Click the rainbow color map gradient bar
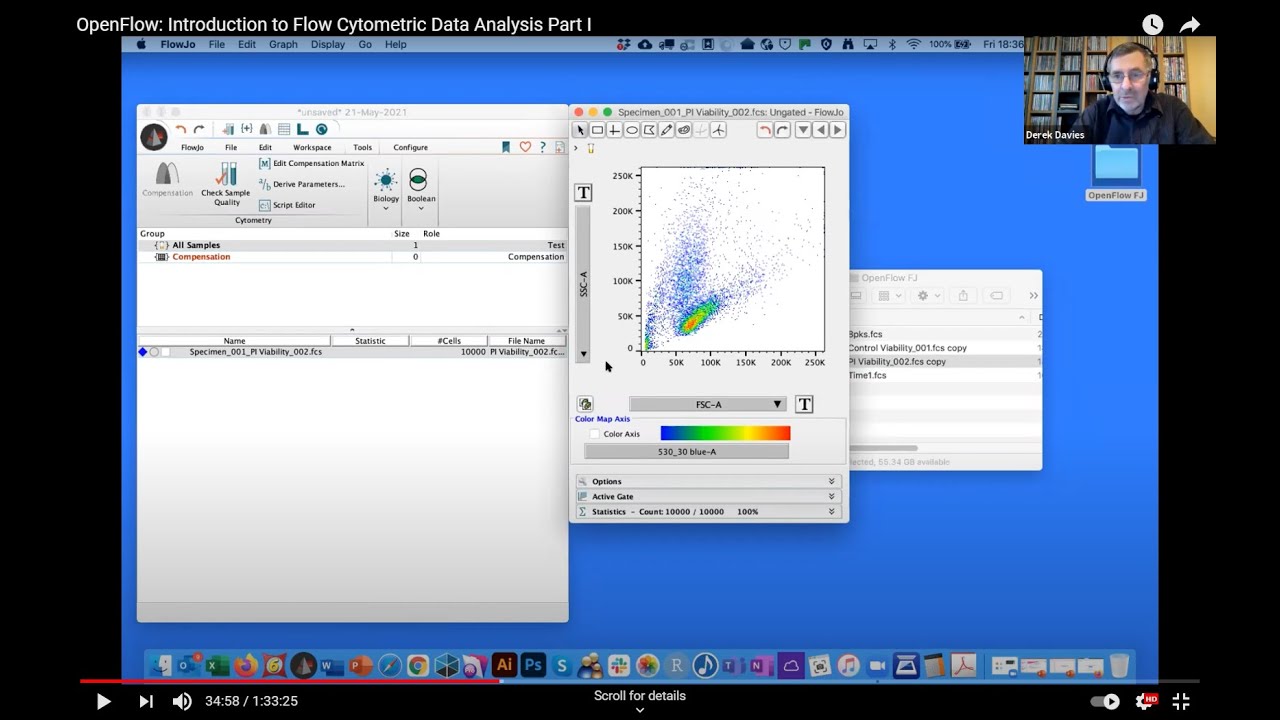 pos(725,433)
